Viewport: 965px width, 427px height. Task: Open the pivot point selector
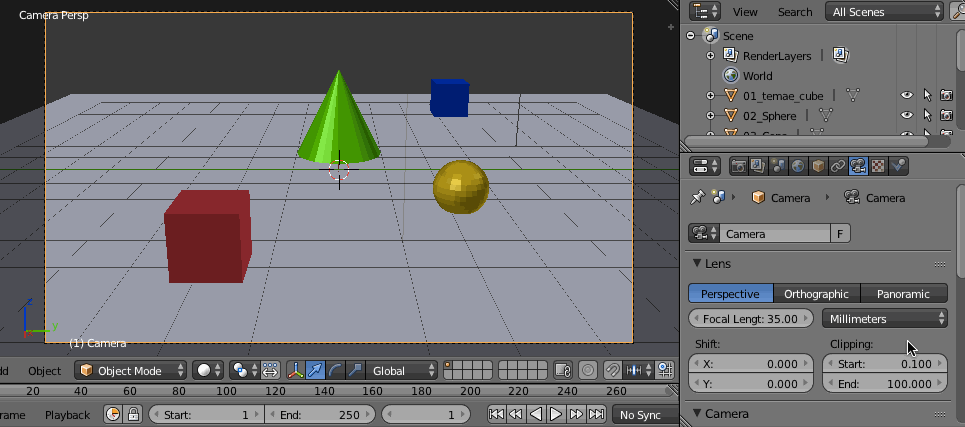[243, 370]
